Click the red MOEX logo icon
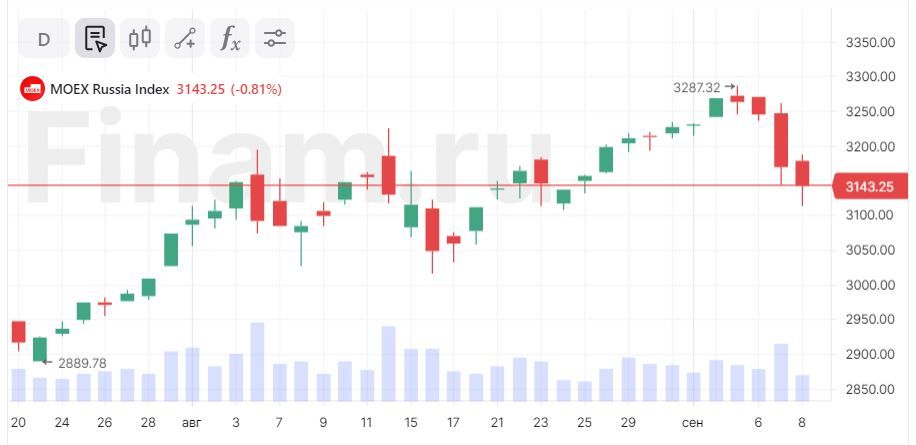916x445 pixels. (32, 89)
